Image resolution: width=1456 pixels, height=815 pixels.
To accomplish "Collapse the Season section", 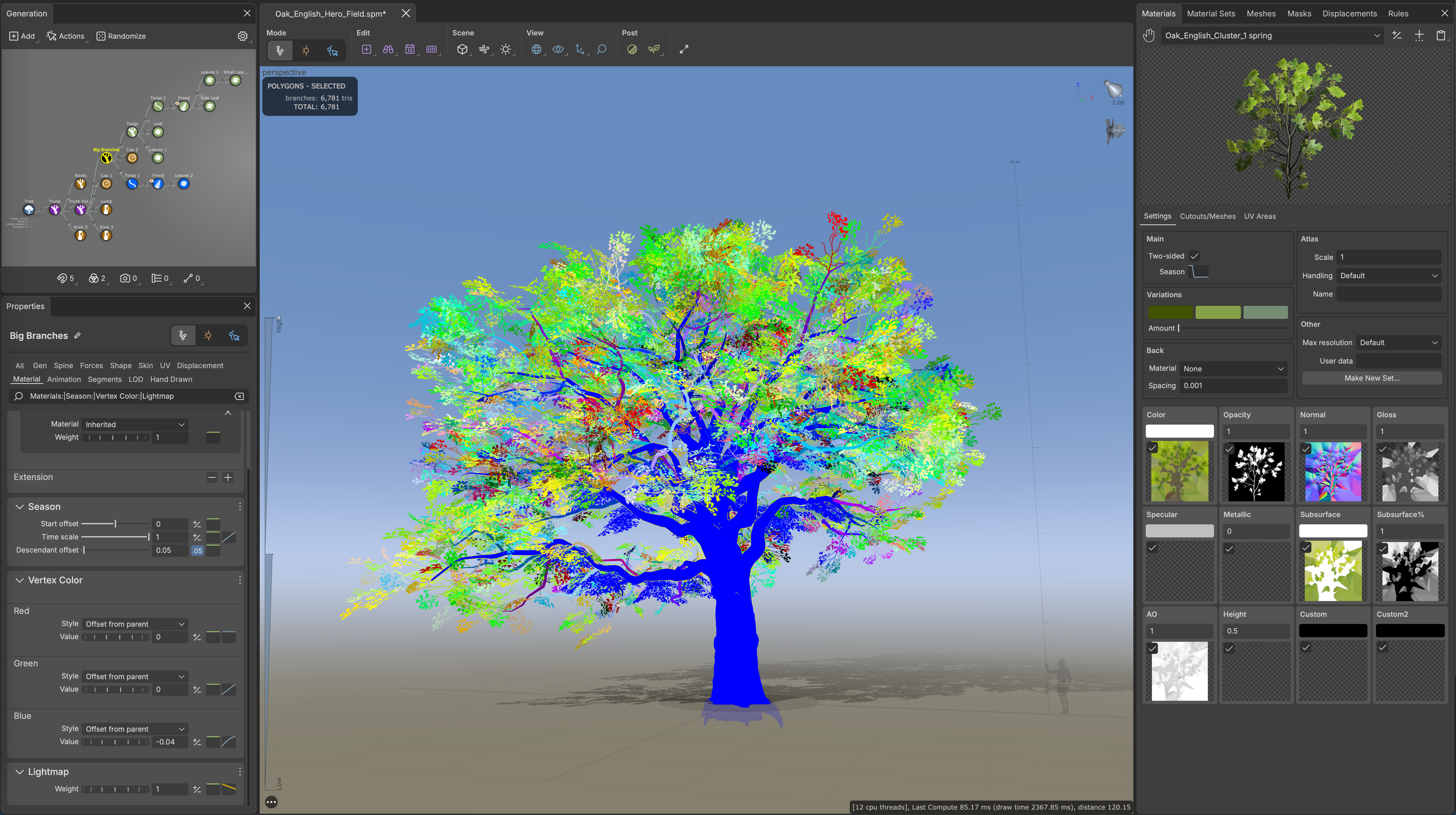I will 19,507.
